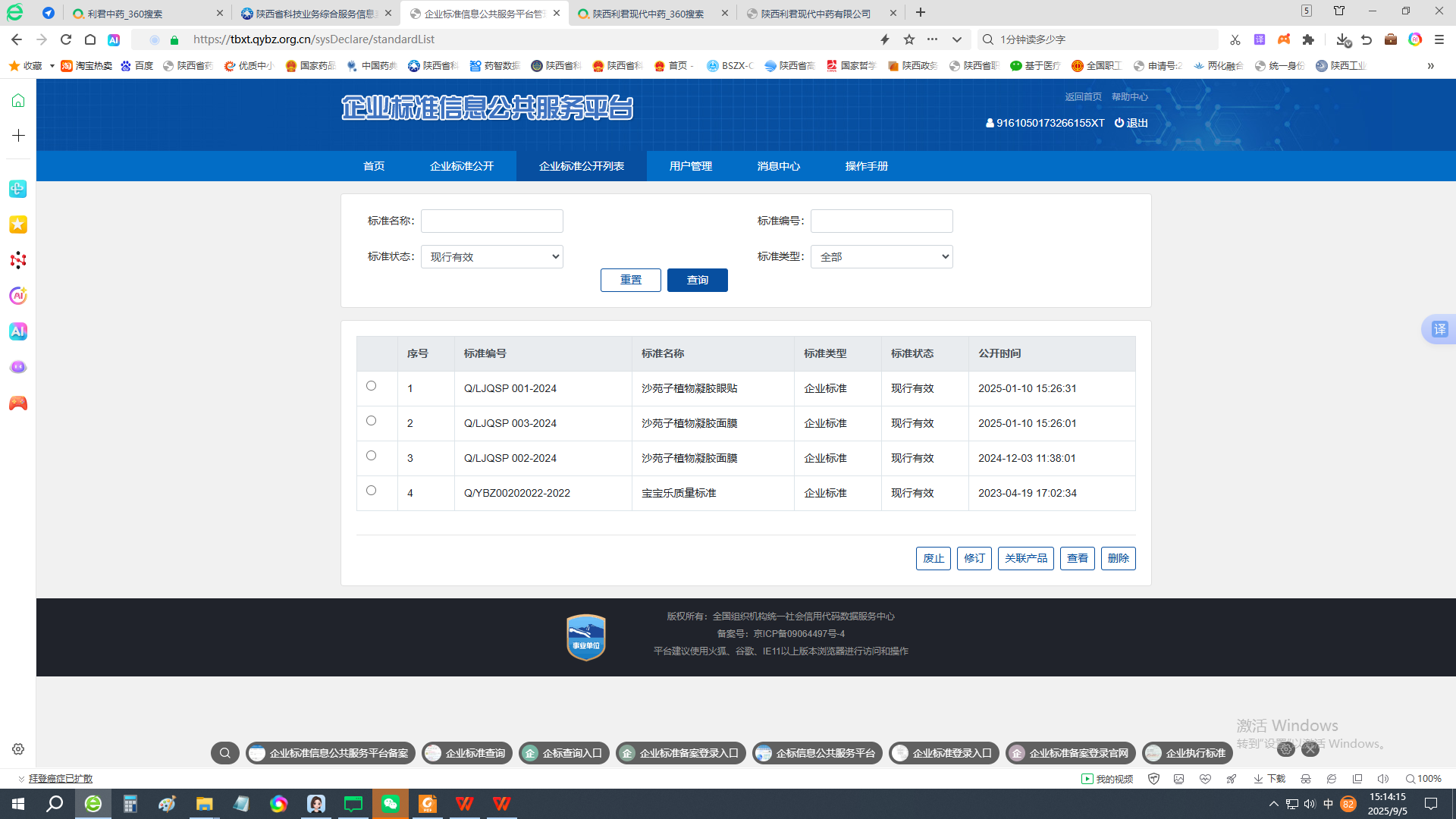
Task: Select radio button for row 3 Q/LJQSP 002-2024
Action: (x=371, y=456)
